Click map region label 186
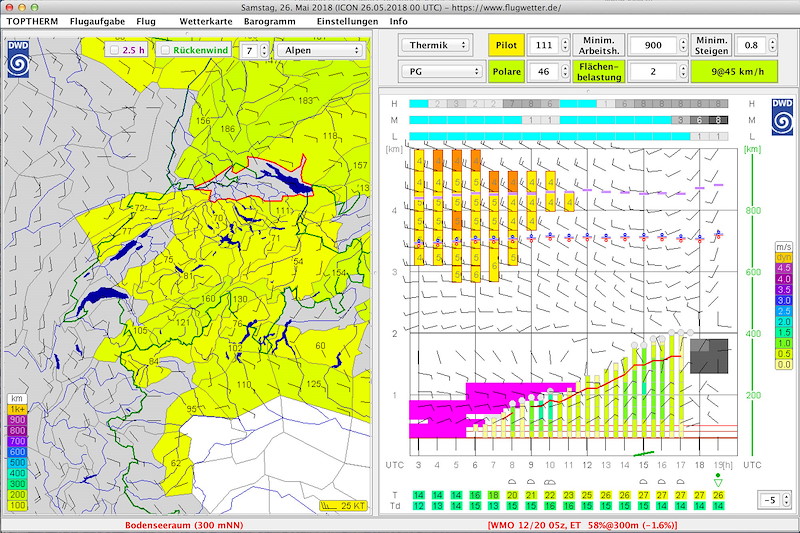This screenshot has height=533, width=800. (x=228, y=129)
